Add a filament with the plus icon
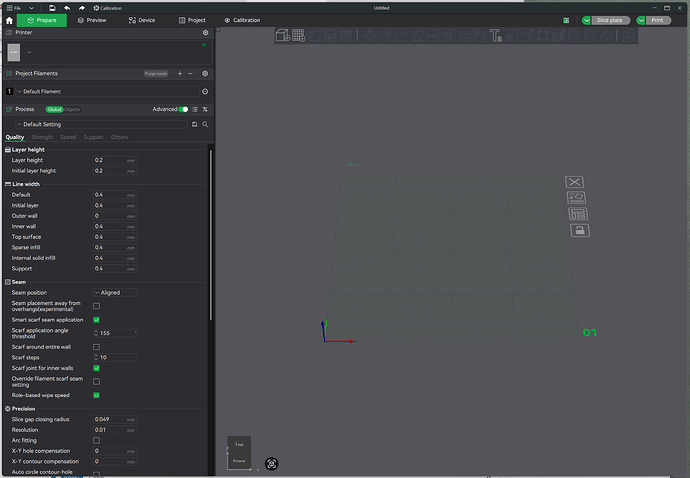Image resolution: width=690 pixels, height=478 pixels. pyautogui.click(x=180, y=74)
